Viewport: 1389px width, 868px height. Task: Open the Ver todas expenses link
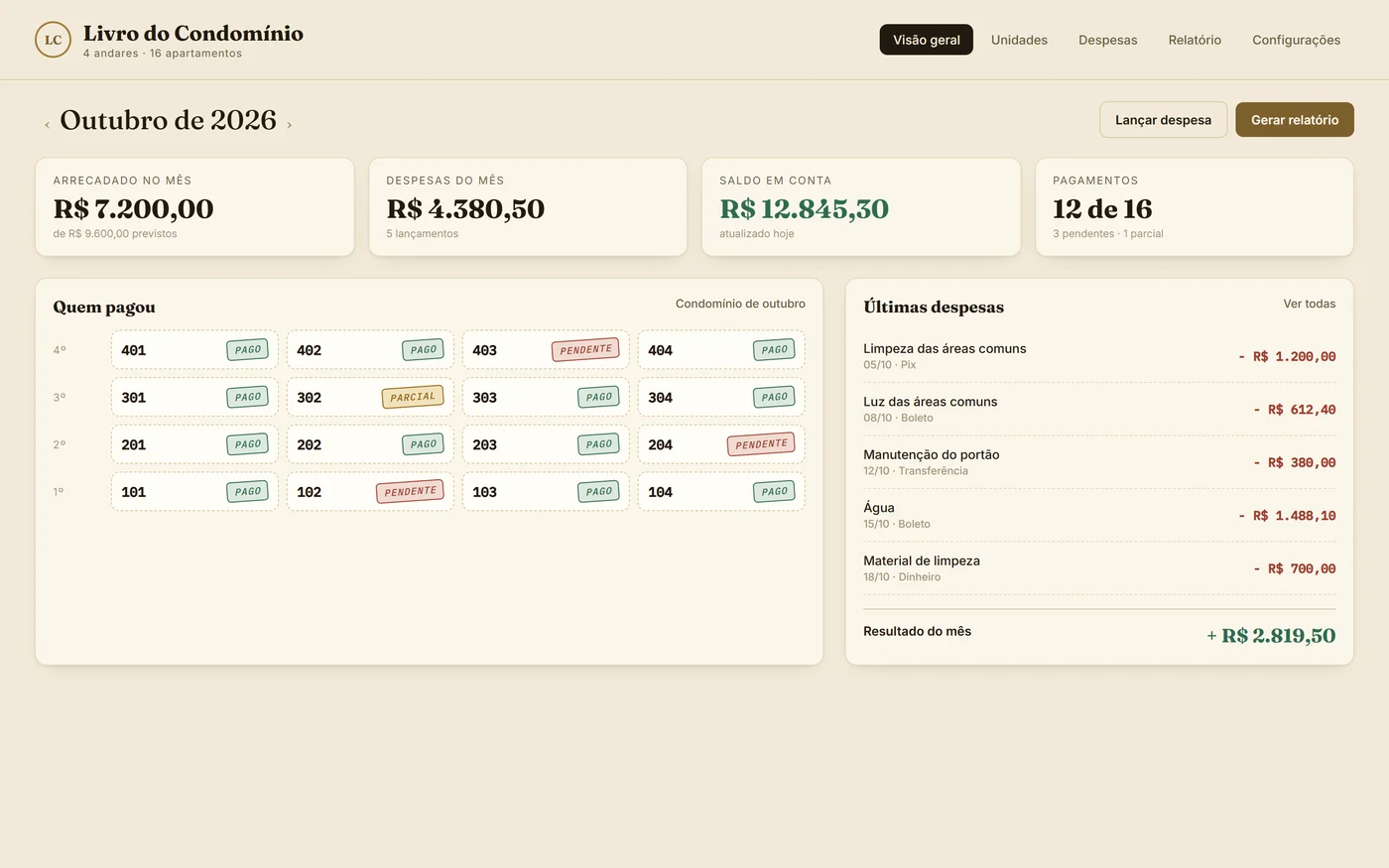tap(1309, 304)
